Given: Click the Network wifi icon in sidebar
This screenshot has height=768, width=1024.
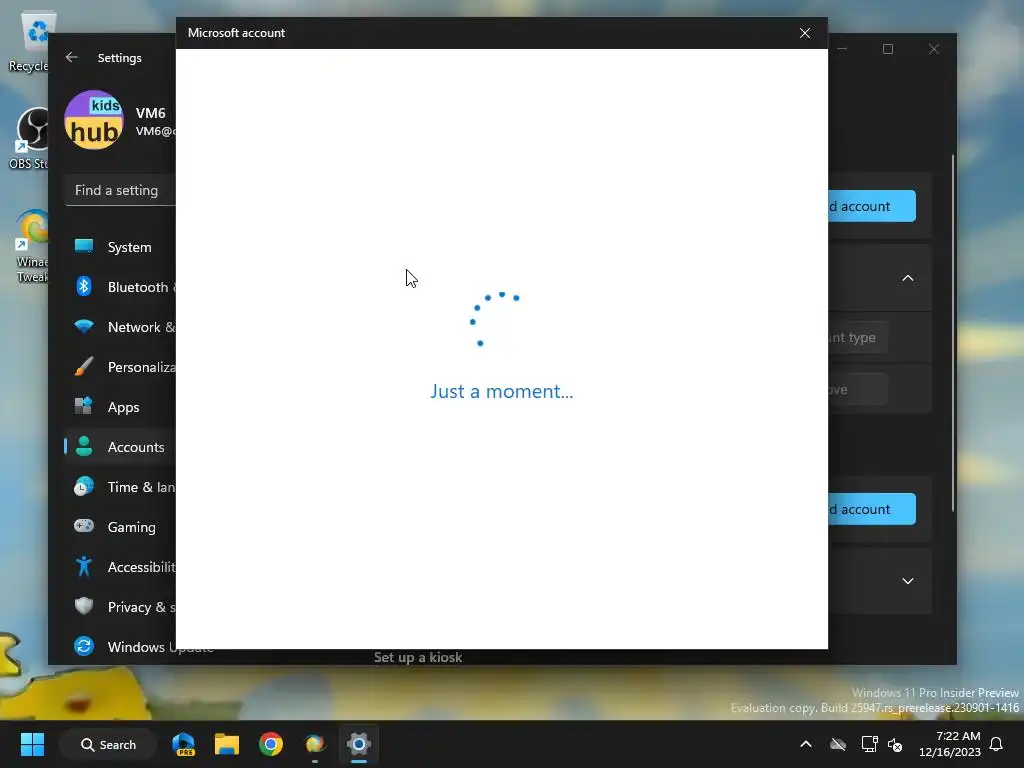Looking at the screenshot, I should coord(84,326).
